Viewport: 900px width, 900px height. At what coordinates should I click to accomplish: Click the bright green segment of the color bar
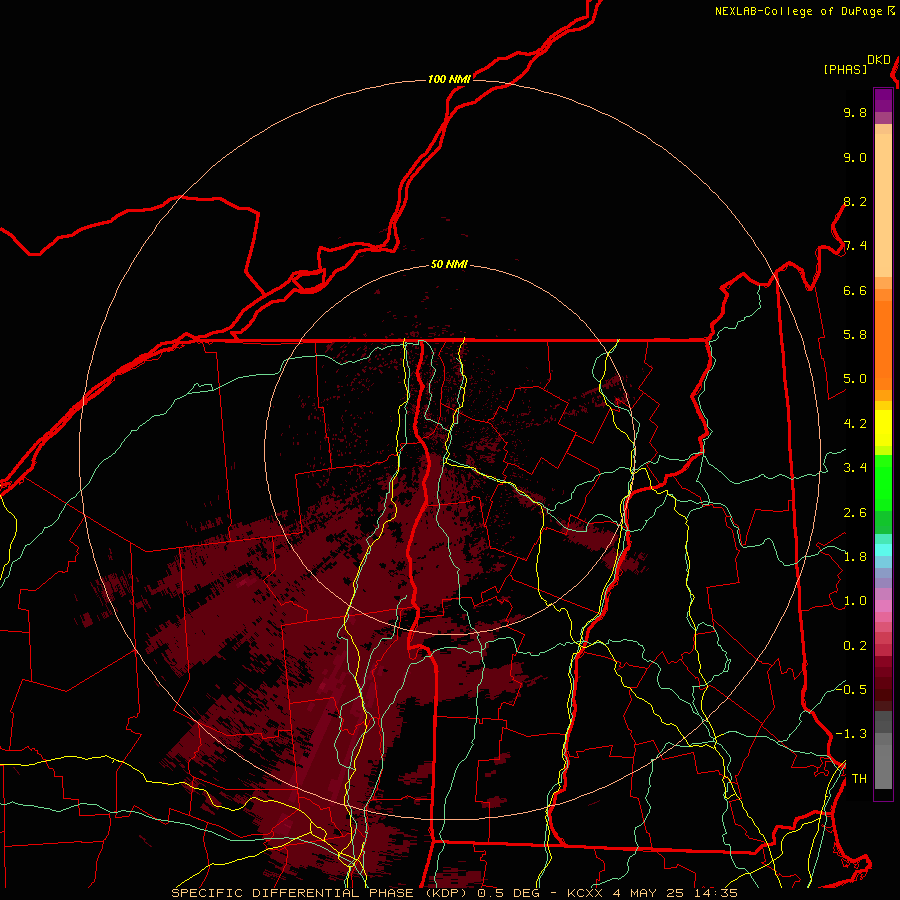(883, 482)
